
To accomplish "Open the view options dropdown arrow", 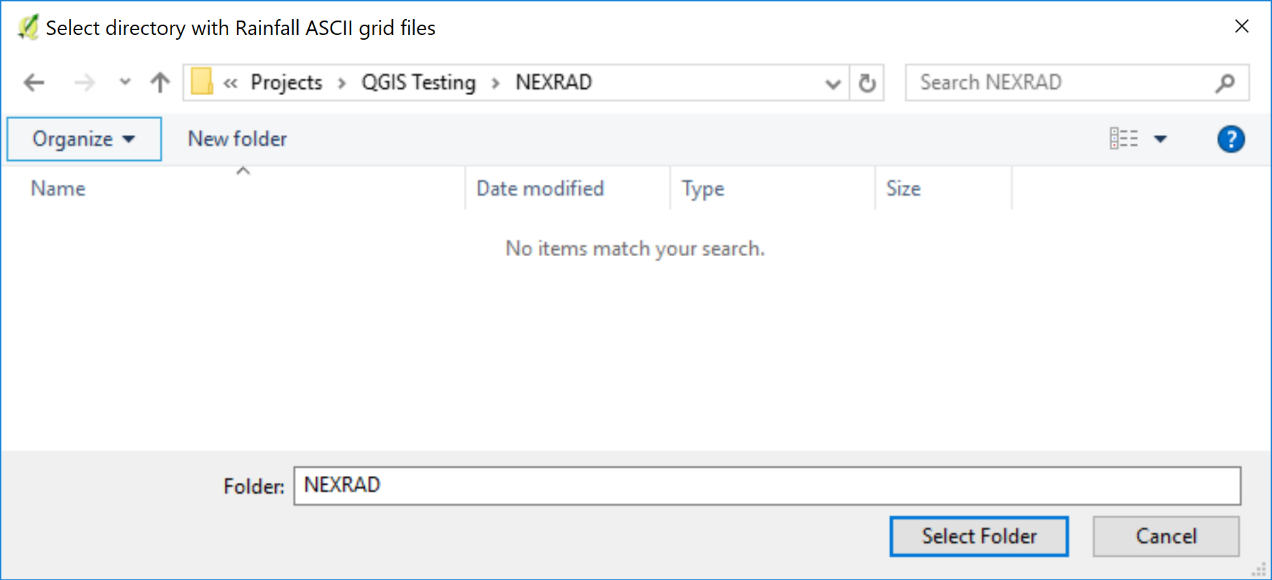I will [1160, 139].
